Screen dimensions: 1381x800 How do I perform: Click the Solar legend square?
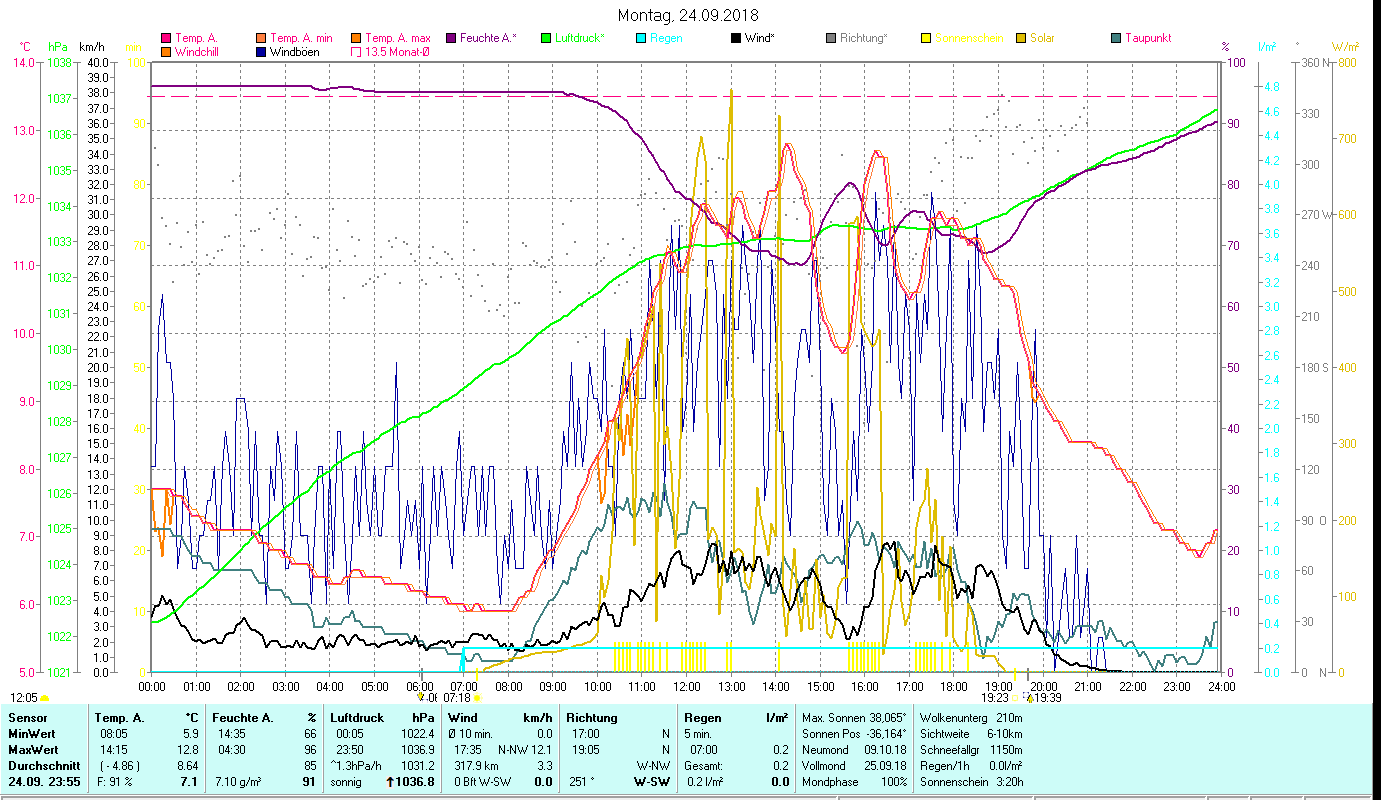pos(1021,38)
